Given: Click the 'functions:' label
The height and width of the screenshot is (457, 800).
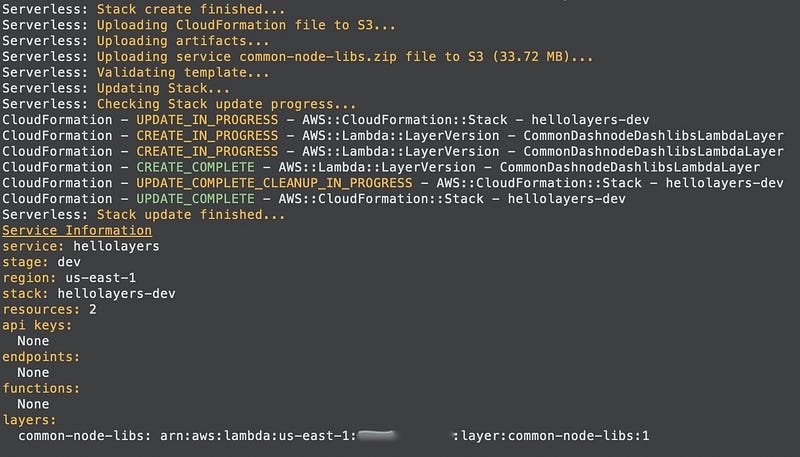Looking at the screenshot, I should [41, 388].
